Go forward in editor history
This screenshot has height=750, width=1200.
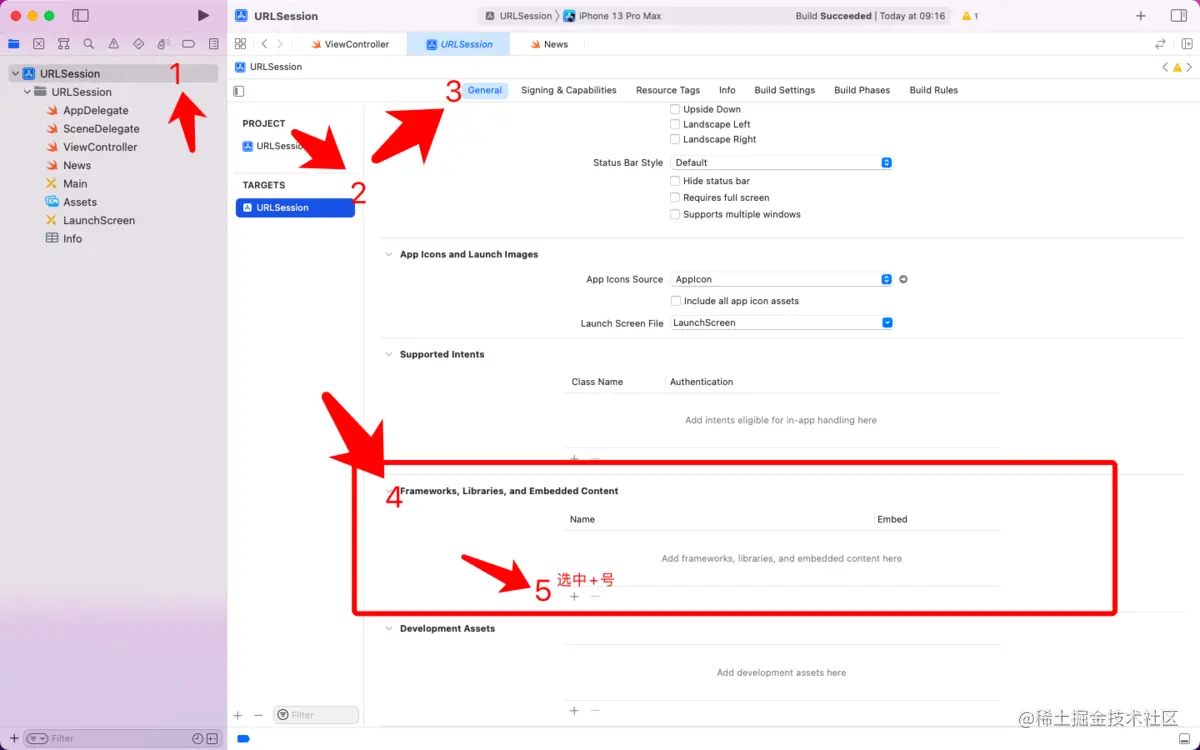pyautogui.click(x=280, y=44)
